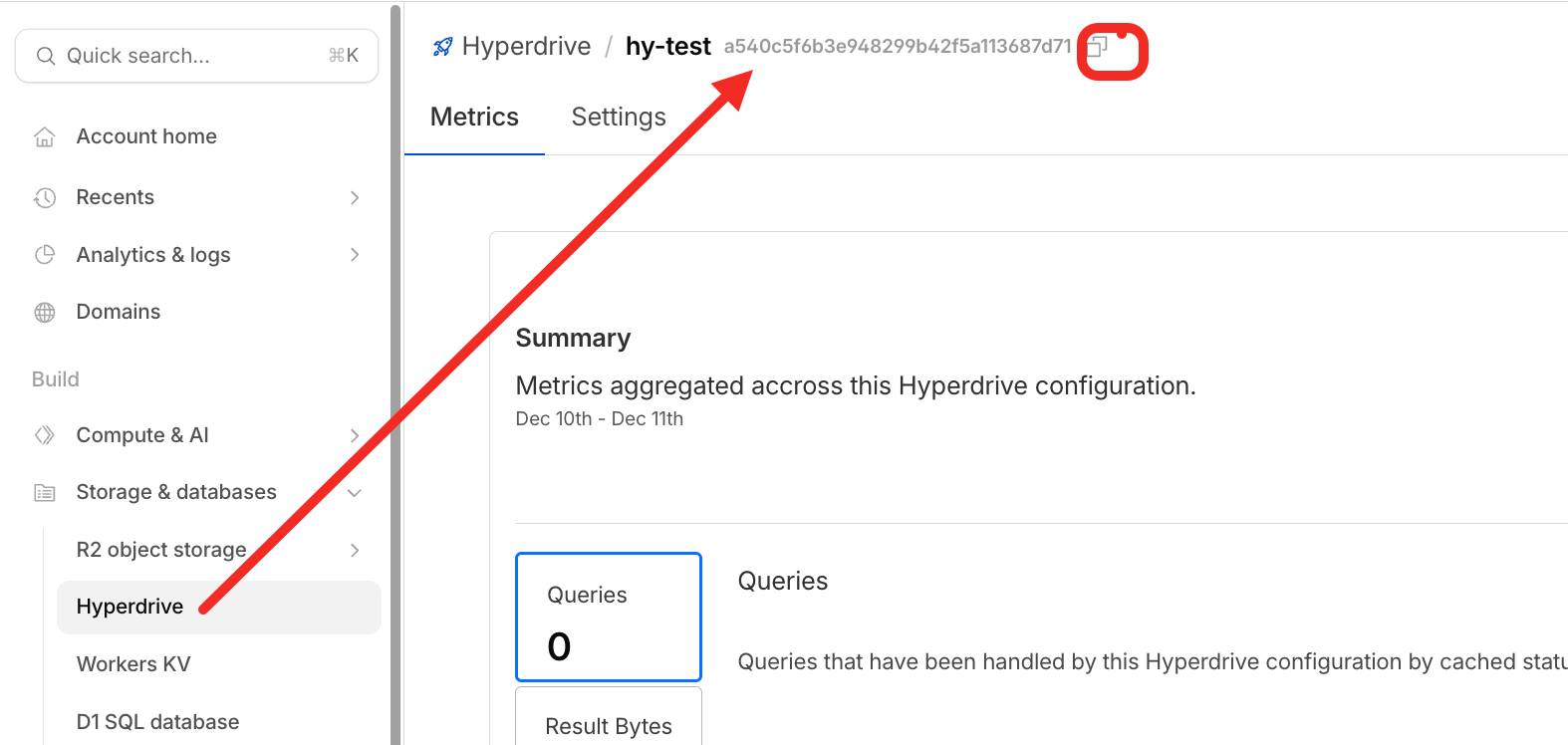Image resolution: width=1568 pixels, height=745 pixels.
Task: Click the Domains globe icon
Action: click(45, 313)
